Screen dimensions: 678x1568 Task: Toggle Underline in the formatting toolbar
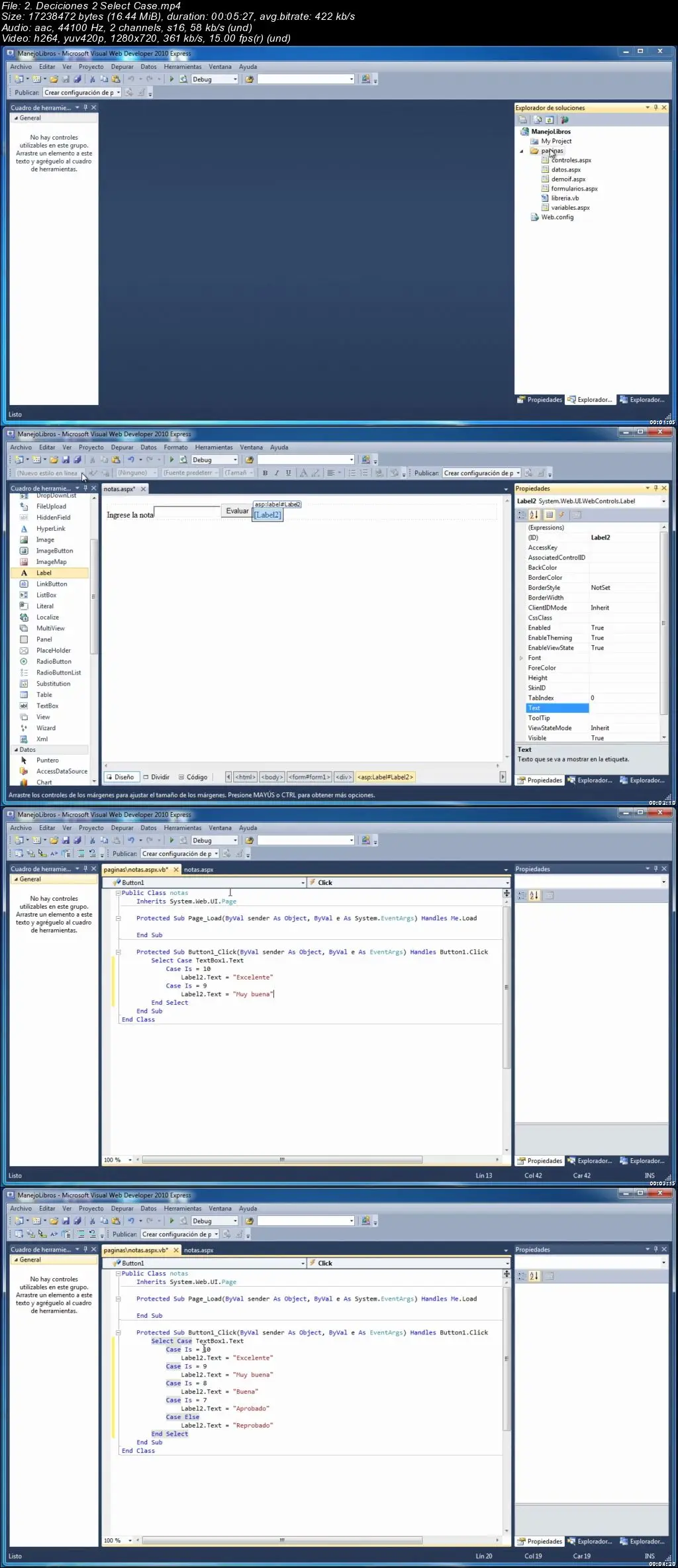[288, 473]
